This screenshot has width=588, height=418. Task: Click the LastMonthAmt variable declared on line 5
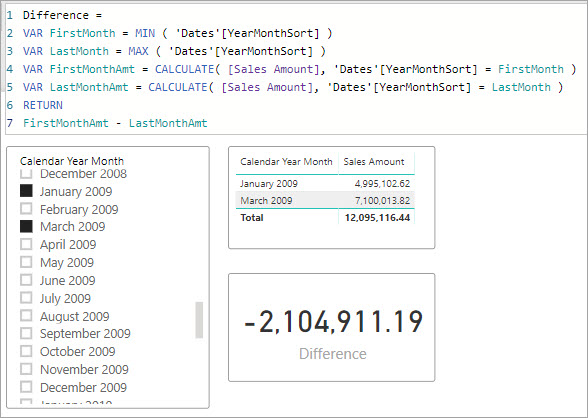tap(89, 87)
